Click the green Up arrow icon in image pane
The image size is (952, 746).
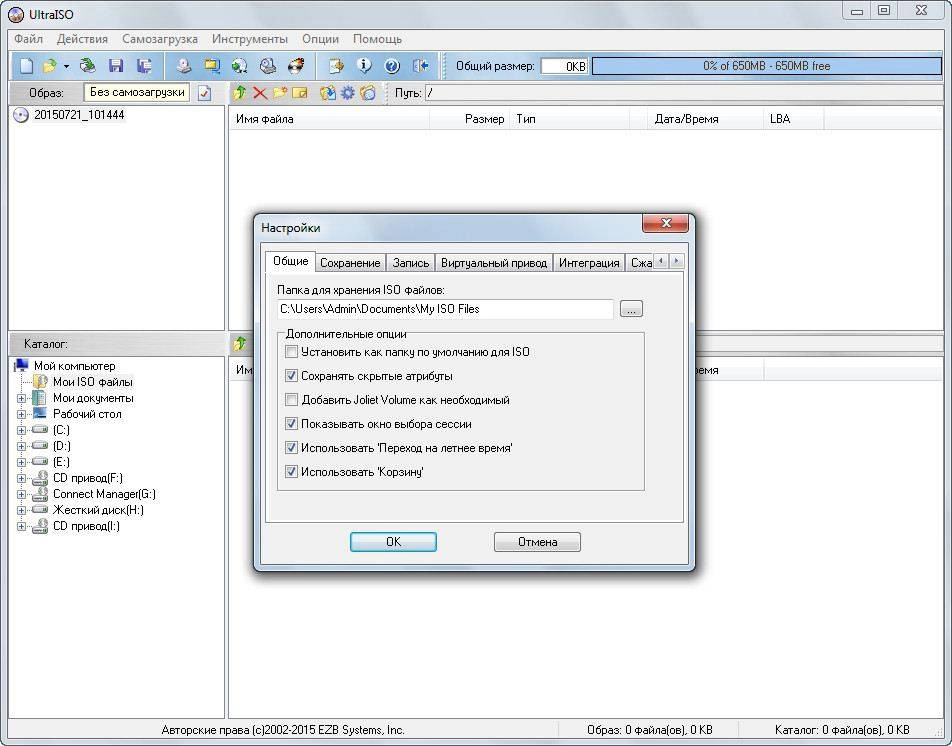click(240, 93)
